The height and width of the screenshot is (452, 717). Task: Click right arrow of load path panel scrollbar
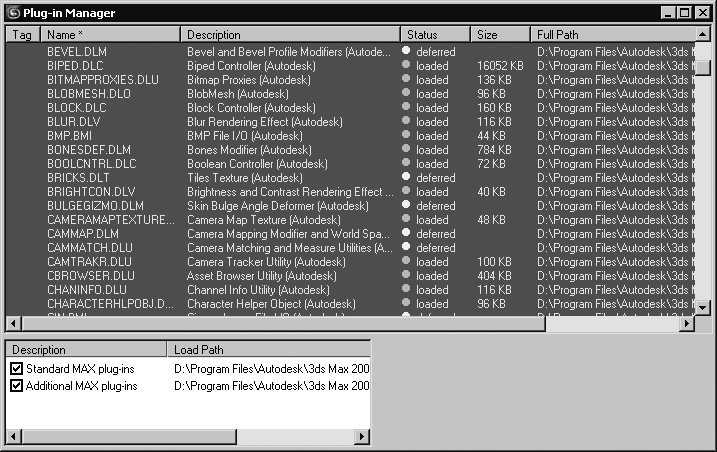[x=362, y=436]
